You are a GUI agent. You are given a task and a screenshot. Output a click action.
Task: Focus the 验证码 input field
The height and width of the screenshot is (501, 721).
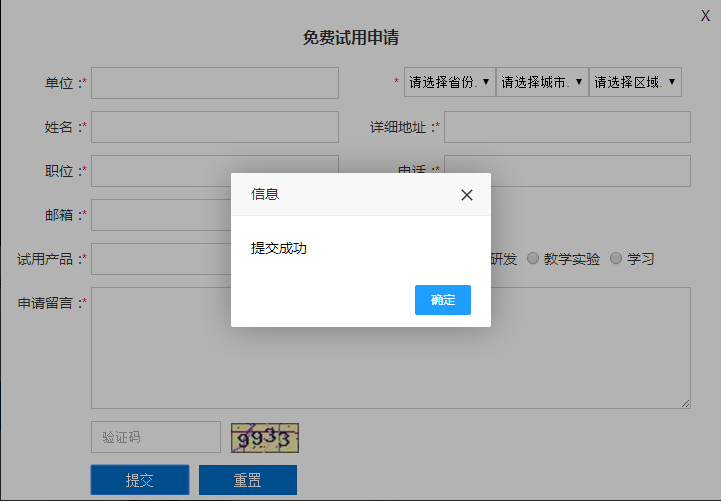pyautogui.click(x=155, y=437)
